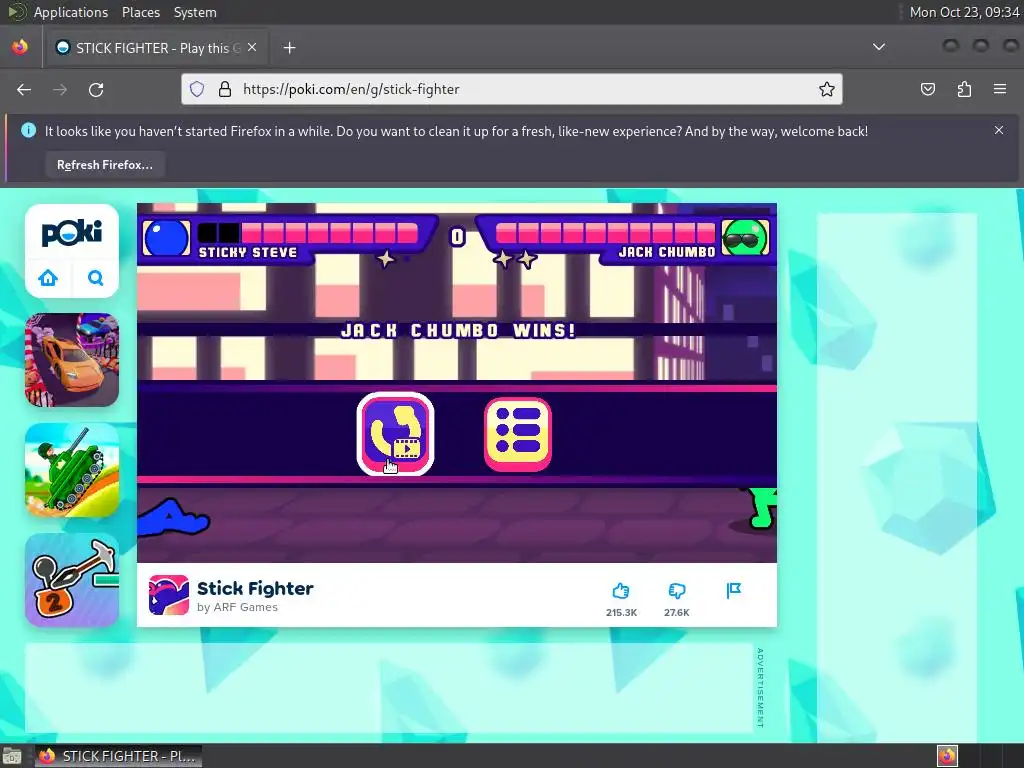This screenshot has width=1024, height=768.
Task: Go back to previous page
Action: tap(24, 89)
